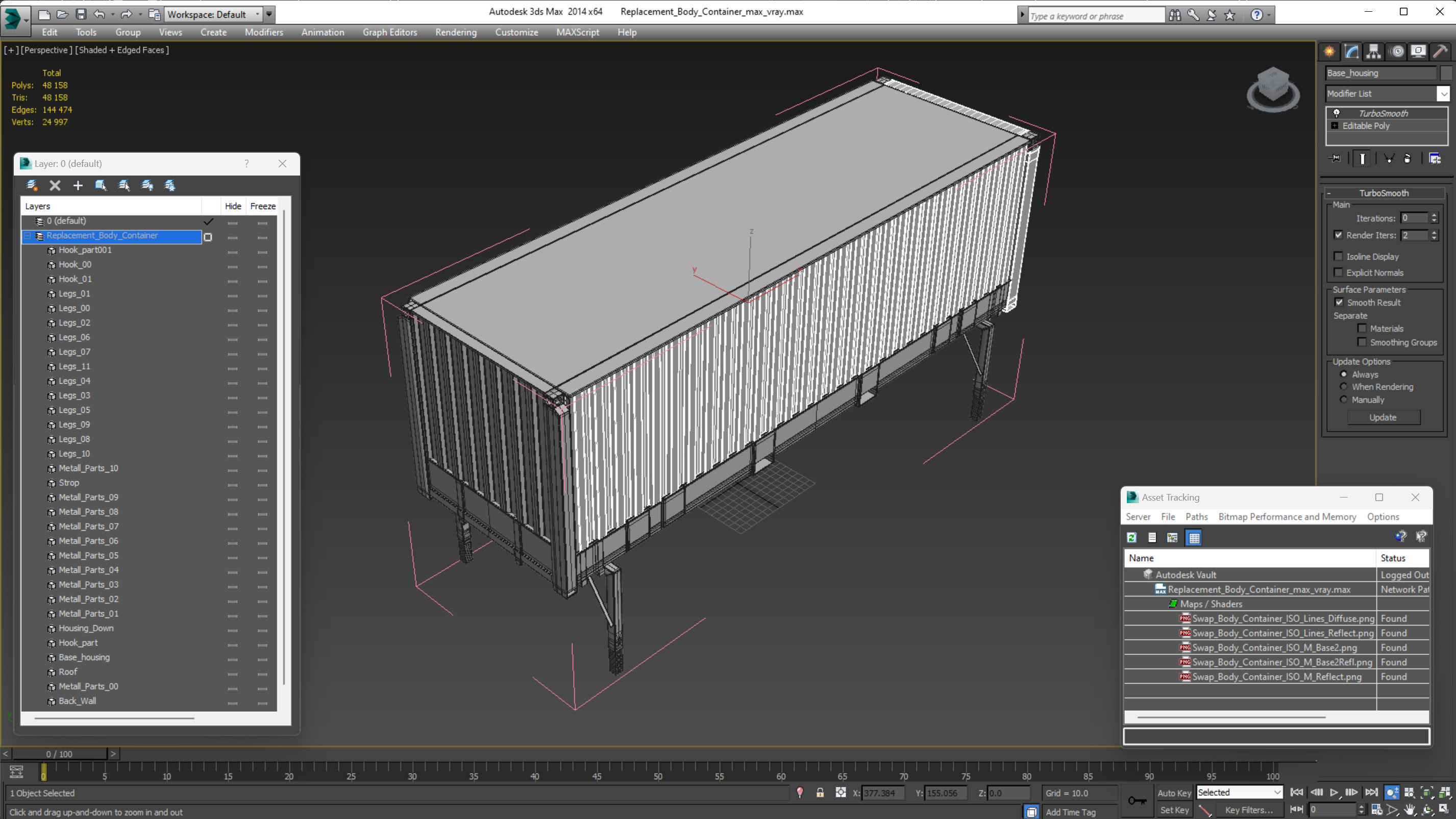Toggle the selection lock padlock icon
Image resolution: width=1456 pixels, height=819 pixels.
coord(820,792)
